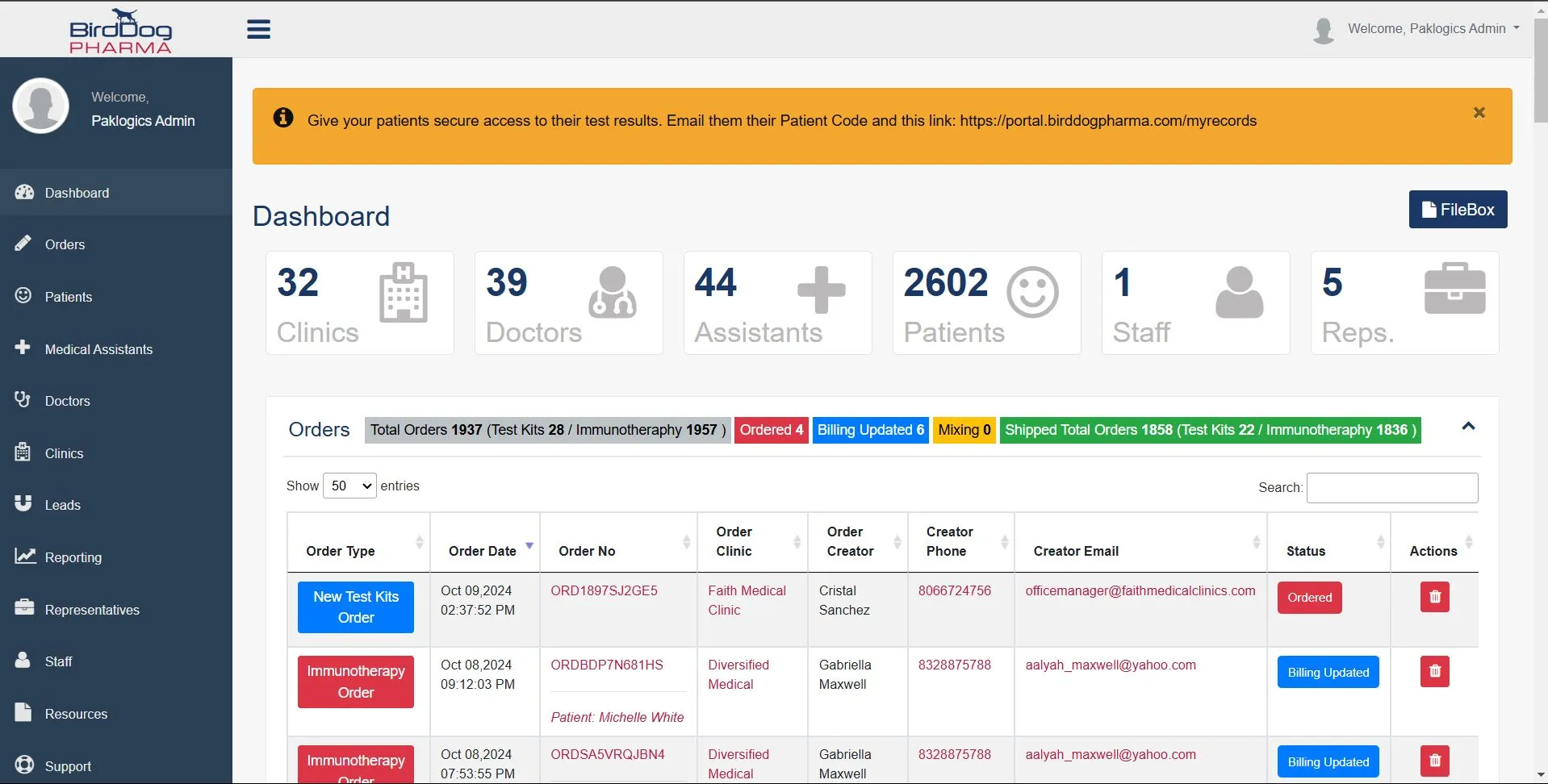Collapse the Orders panel with the chevron
The image size is (1548, 784).
click(1468, 427)
